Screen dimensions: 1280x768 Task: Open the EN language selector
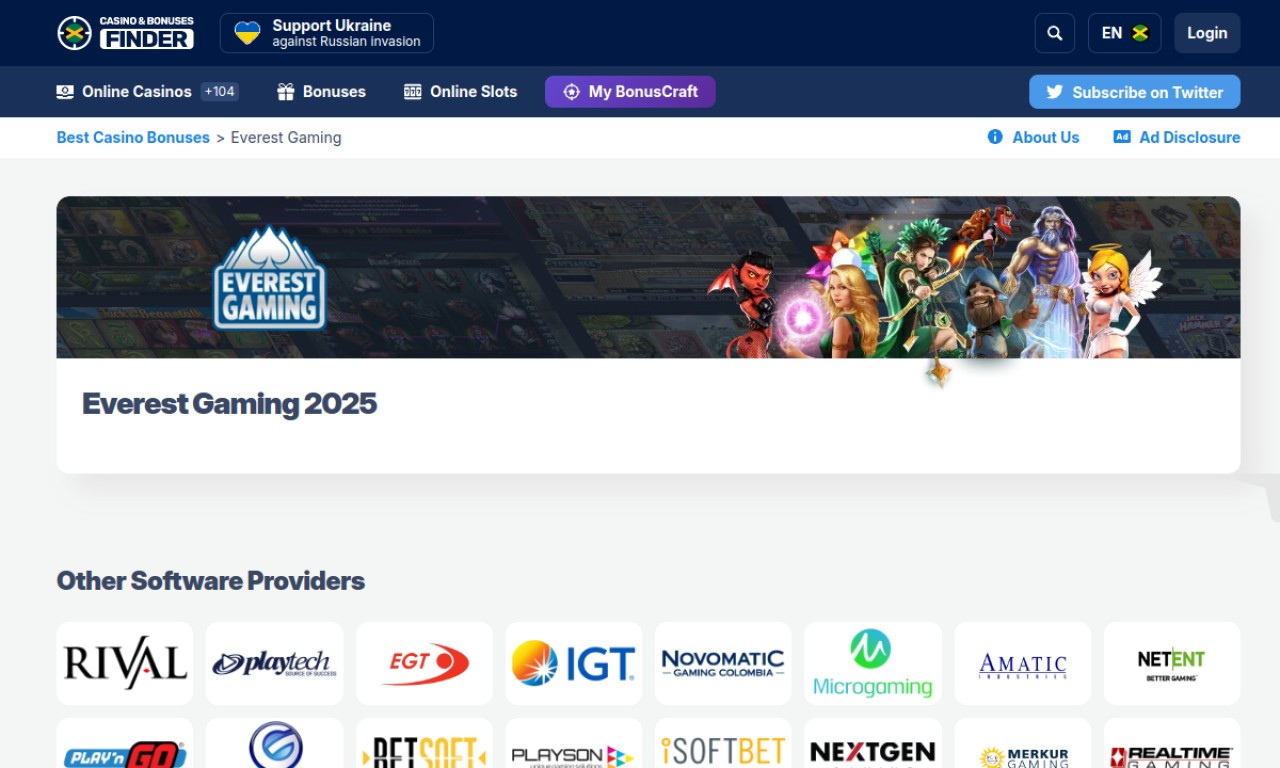point(1125,33)
